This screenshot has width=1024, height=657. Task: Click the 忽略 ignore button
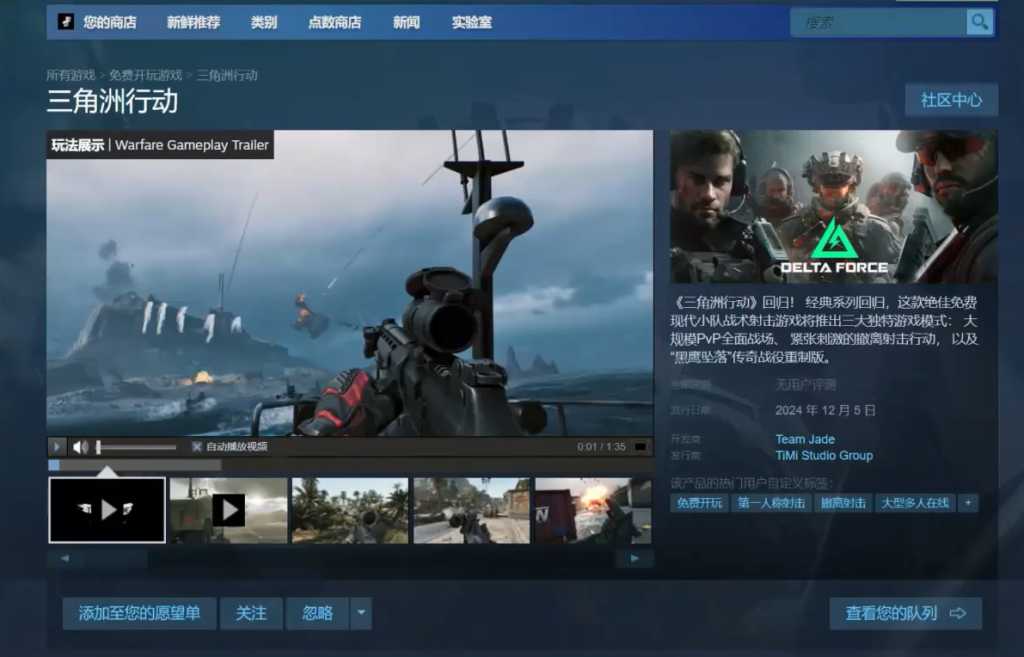pyautogui.click(x=317, y=613)
